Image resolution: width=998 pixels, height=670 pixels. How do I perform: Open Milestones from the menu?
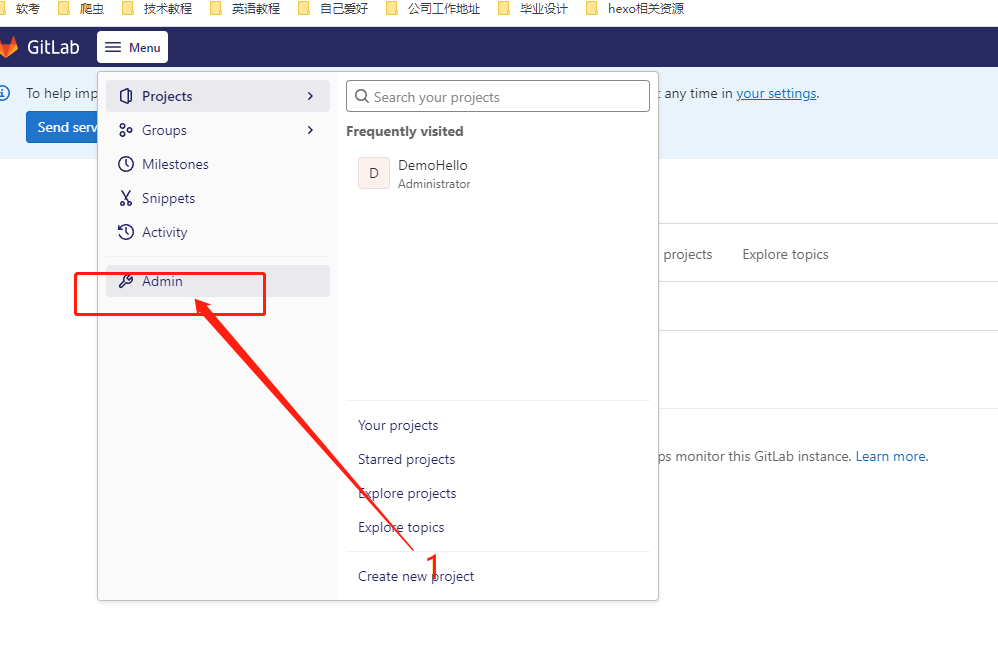tap(218, 164)
